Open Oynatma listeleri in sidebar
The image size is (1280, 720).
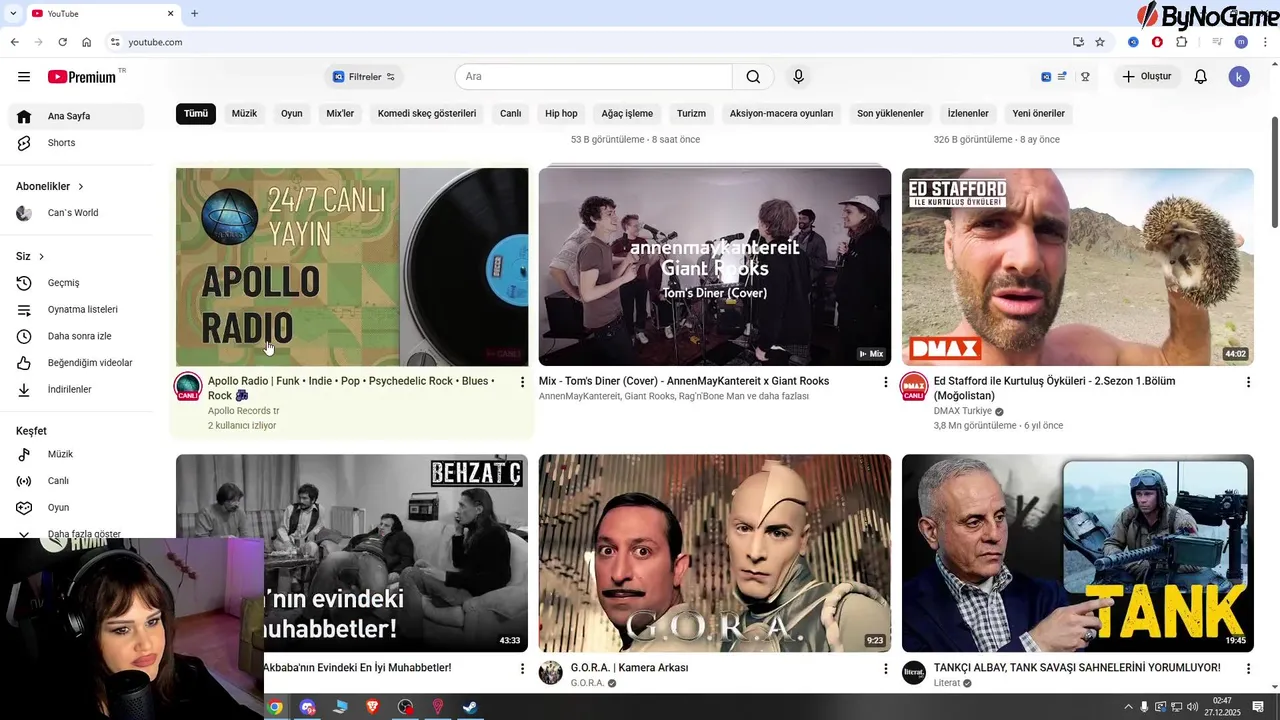[76, 310]
